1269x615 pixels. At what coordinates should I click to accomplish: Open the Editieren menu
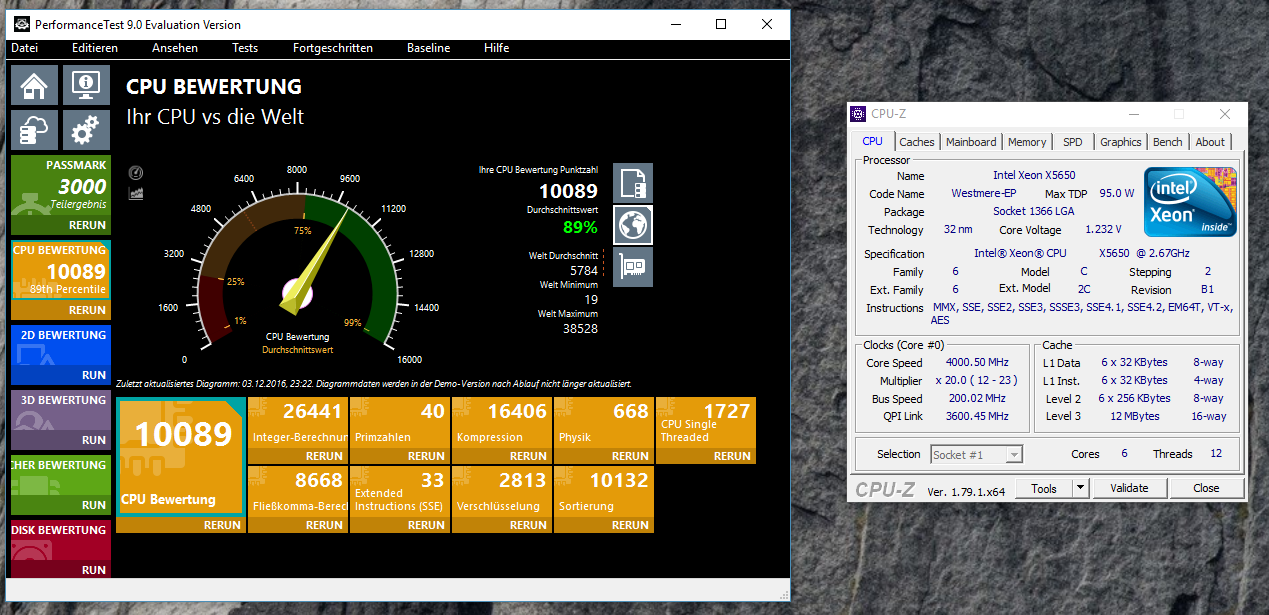coord(95,48)
